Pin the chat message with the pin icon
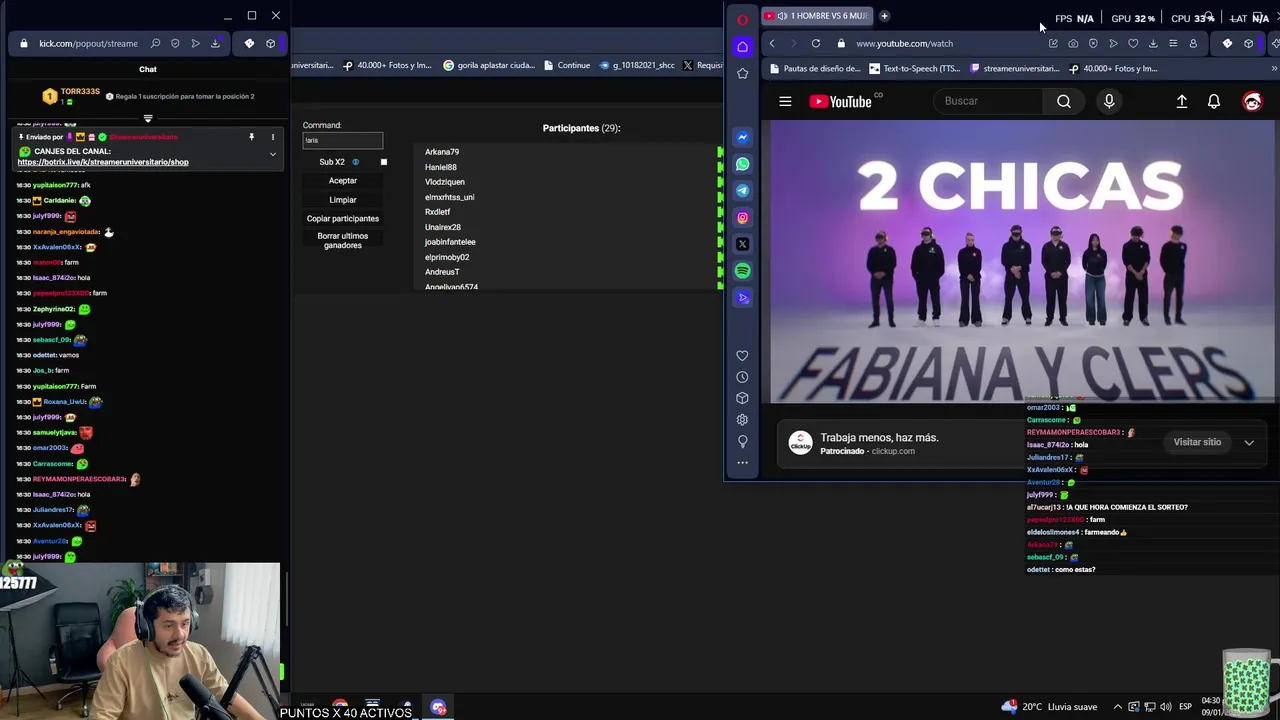Image resolution: width=1280 pixels, height=720 pixels. point(251,137)
